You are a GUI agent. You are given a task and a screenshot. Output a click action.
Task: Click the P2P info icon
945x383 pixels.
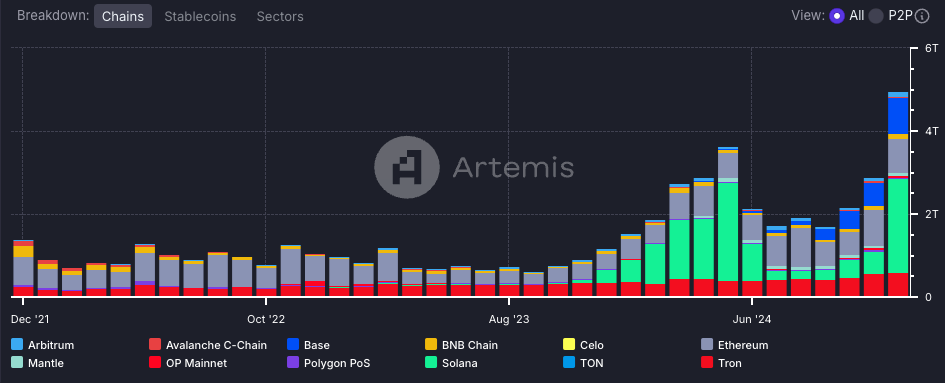[922, 16]
